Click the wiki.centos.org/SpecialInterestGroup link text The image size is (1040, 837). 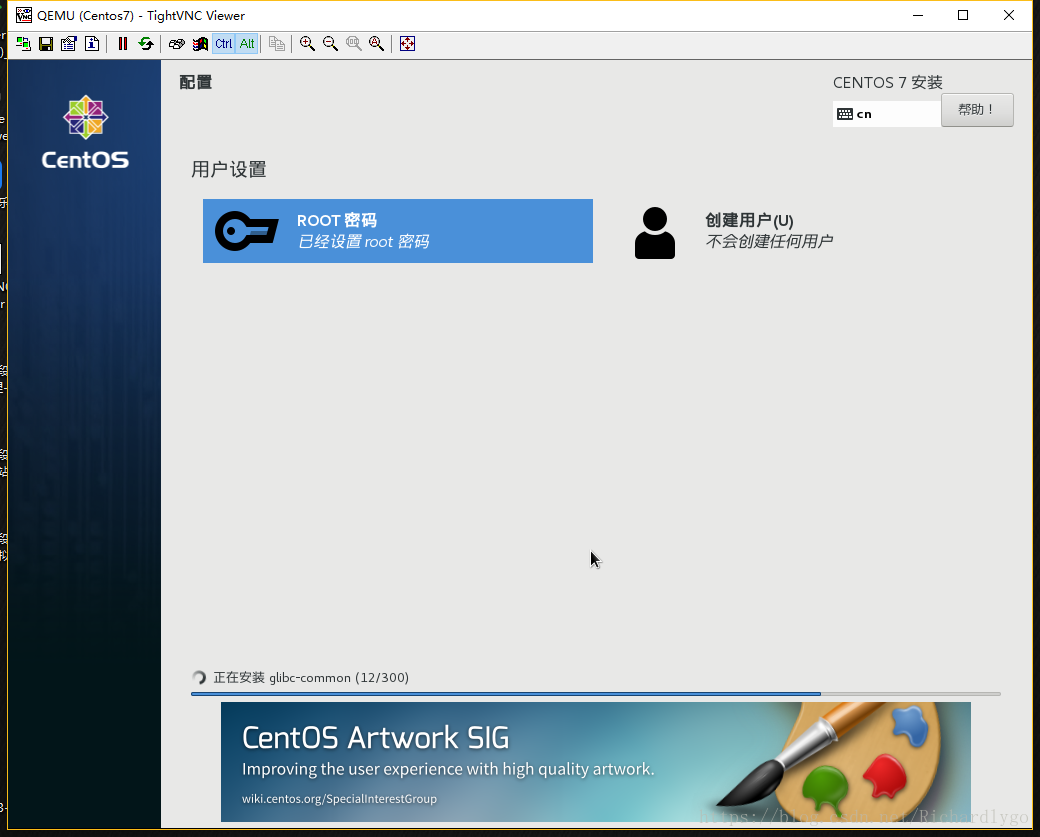[340, 799]
